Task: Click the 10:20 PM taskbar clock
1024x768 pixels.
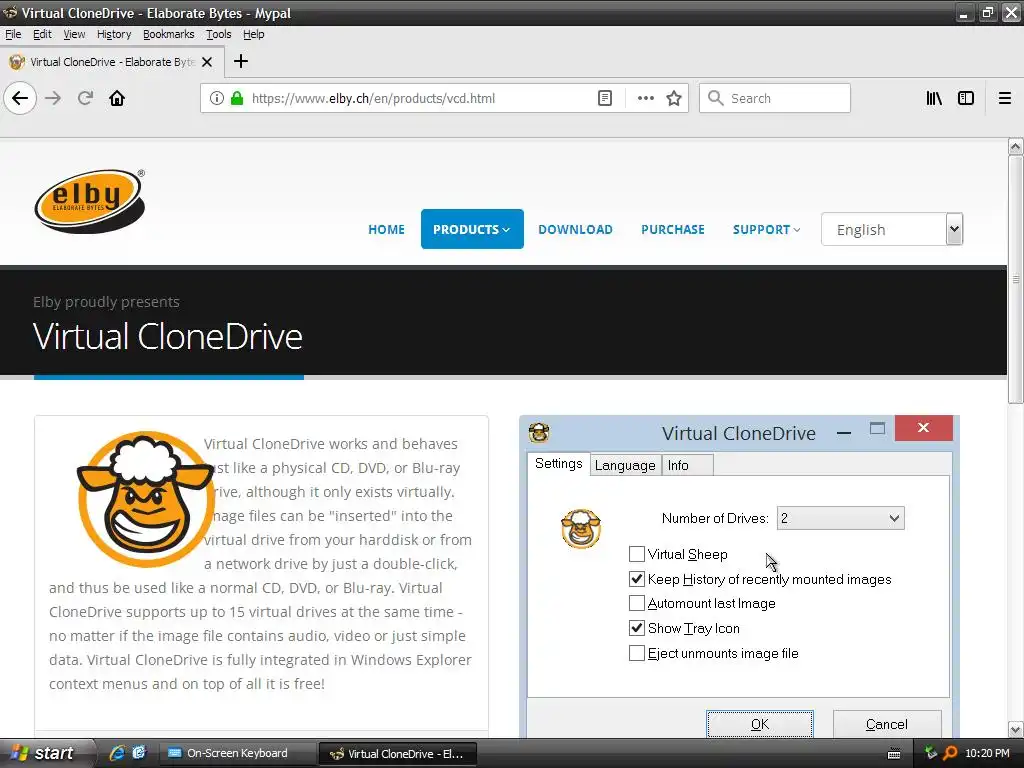Action: (987, 753)
